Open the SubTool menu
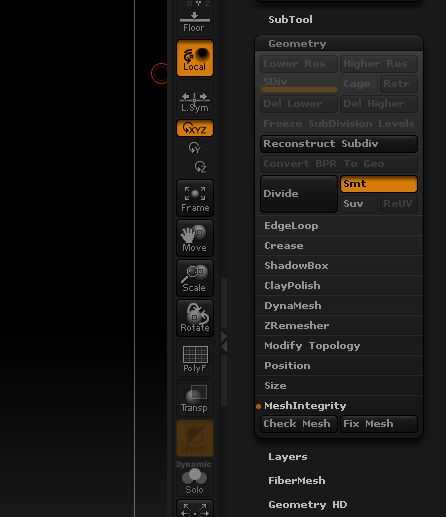This screenshot has width=446, height=517. [290, 20]
